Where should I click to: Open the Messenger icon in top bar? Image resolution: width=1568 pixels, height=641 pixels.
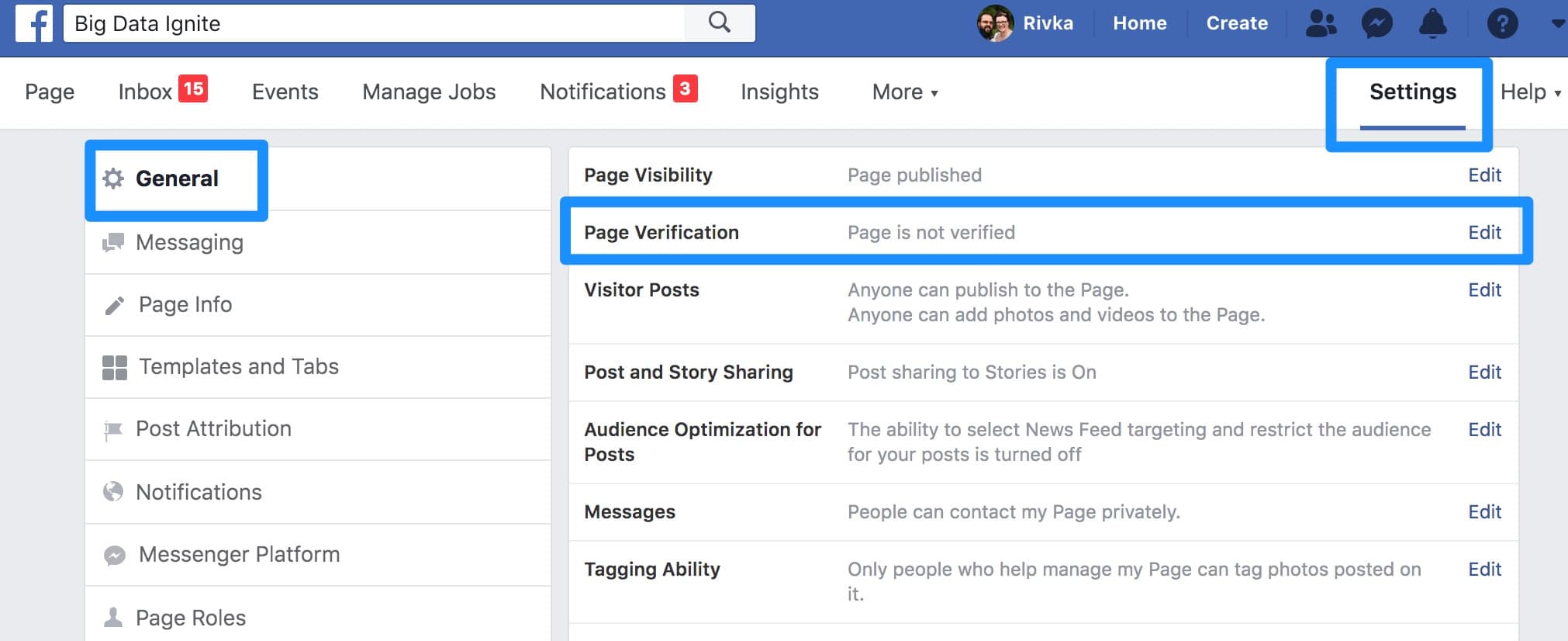[x=1376, y=23]
